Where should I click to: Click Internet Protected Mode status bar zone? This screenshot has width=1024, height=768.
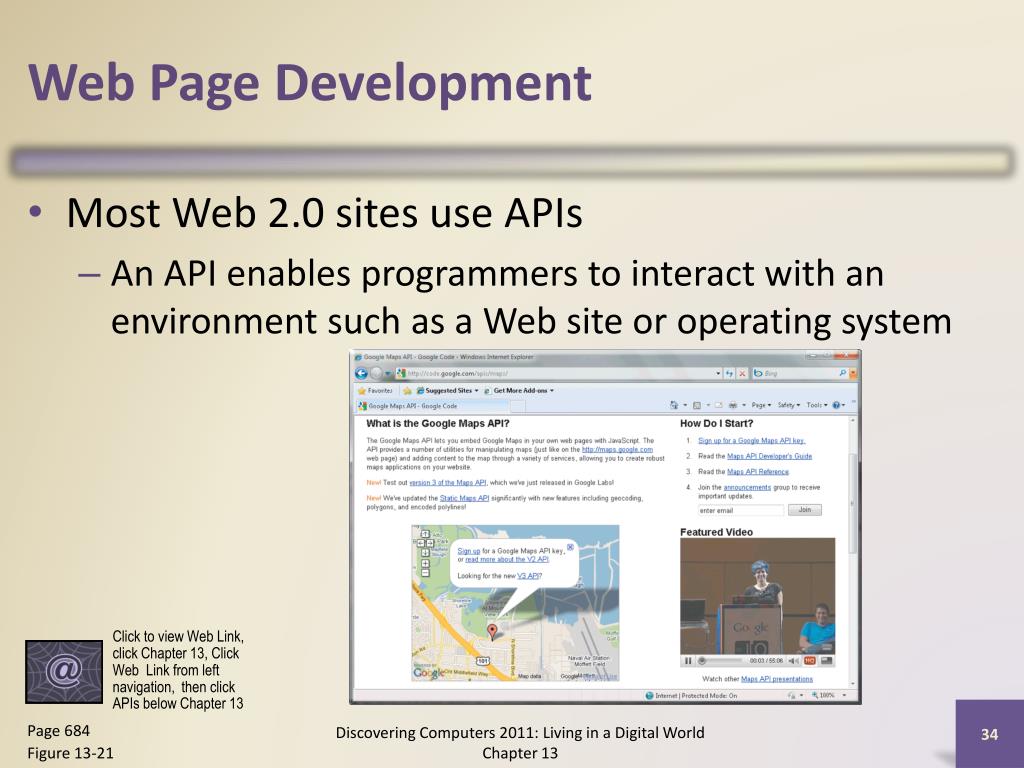692,696
